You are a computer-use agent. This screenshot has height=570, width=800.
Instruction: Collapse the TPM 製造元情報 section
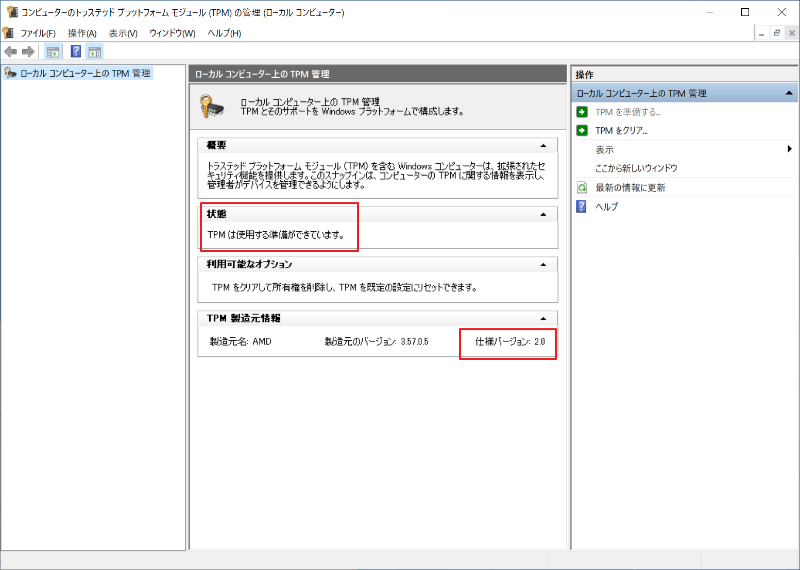pyautogui.click(x=543, y=318)
